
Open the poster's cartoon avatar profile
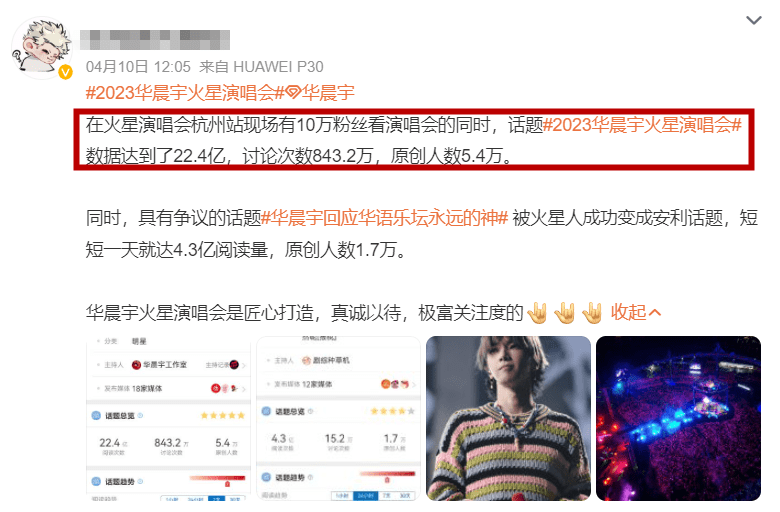42,48
